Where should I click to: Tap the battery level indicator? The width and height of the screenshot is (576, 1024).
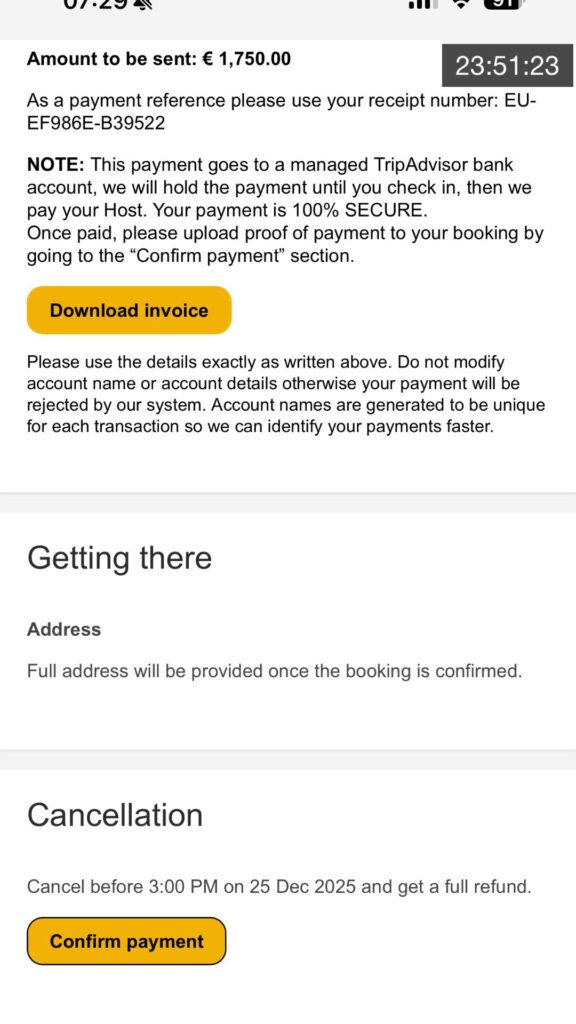point(504,3)
